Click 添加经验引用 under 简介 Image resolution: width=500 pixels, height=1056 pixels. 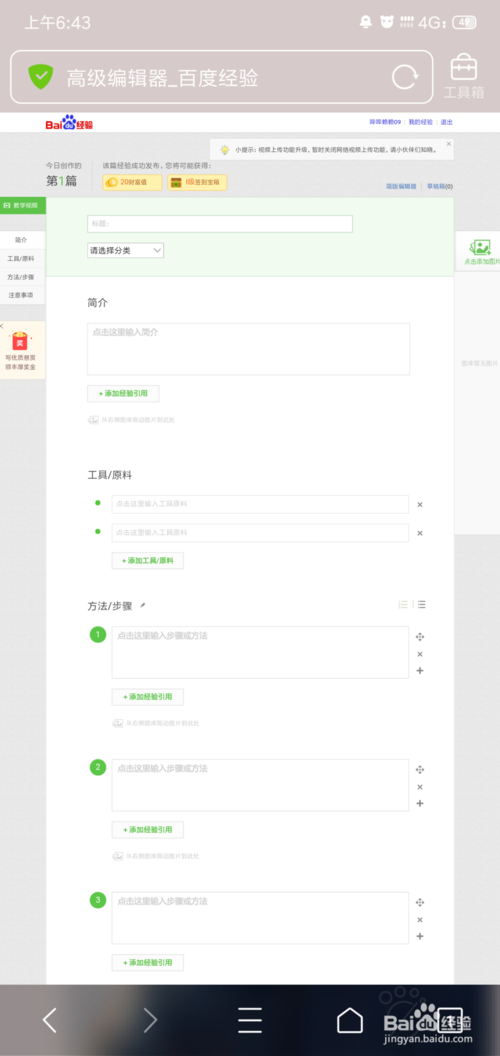[123, 393]
